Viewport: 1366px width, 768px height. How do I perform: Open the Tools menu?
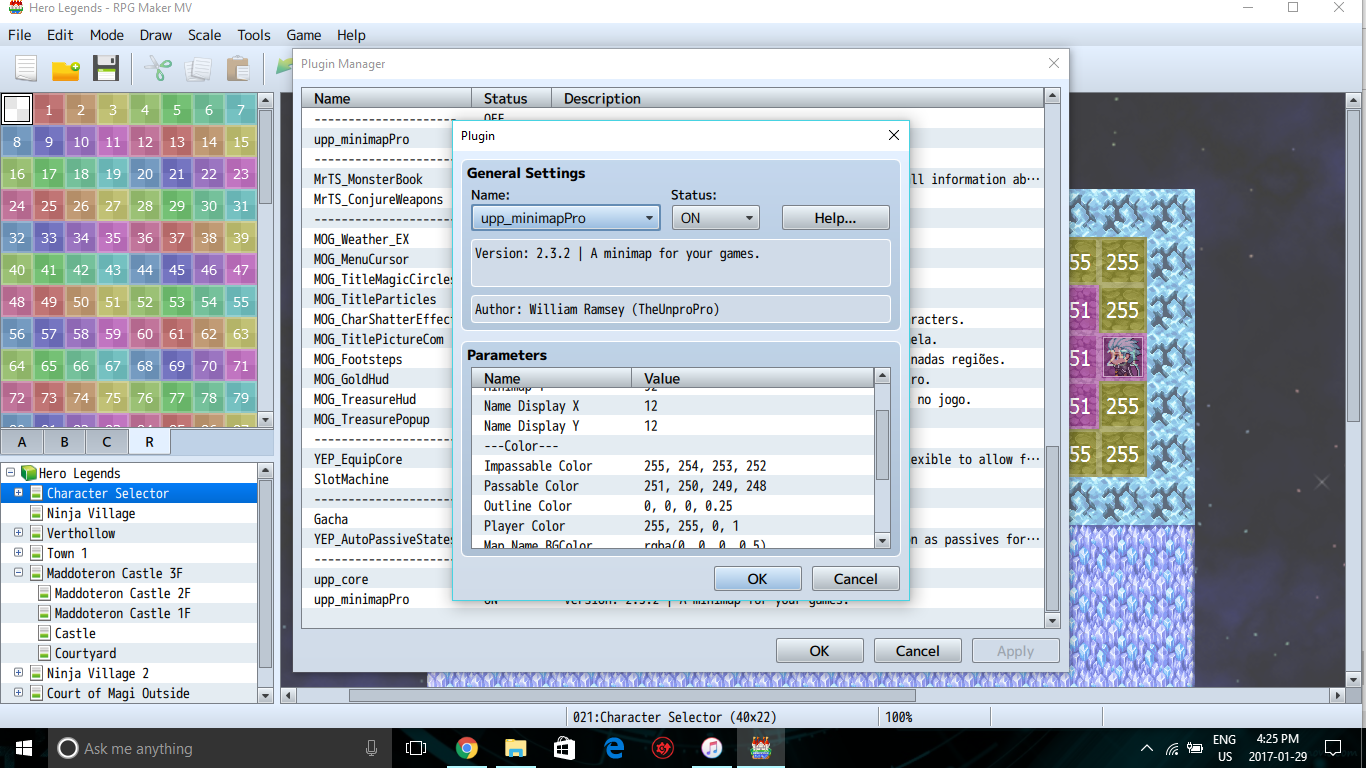tap(254, 35)
